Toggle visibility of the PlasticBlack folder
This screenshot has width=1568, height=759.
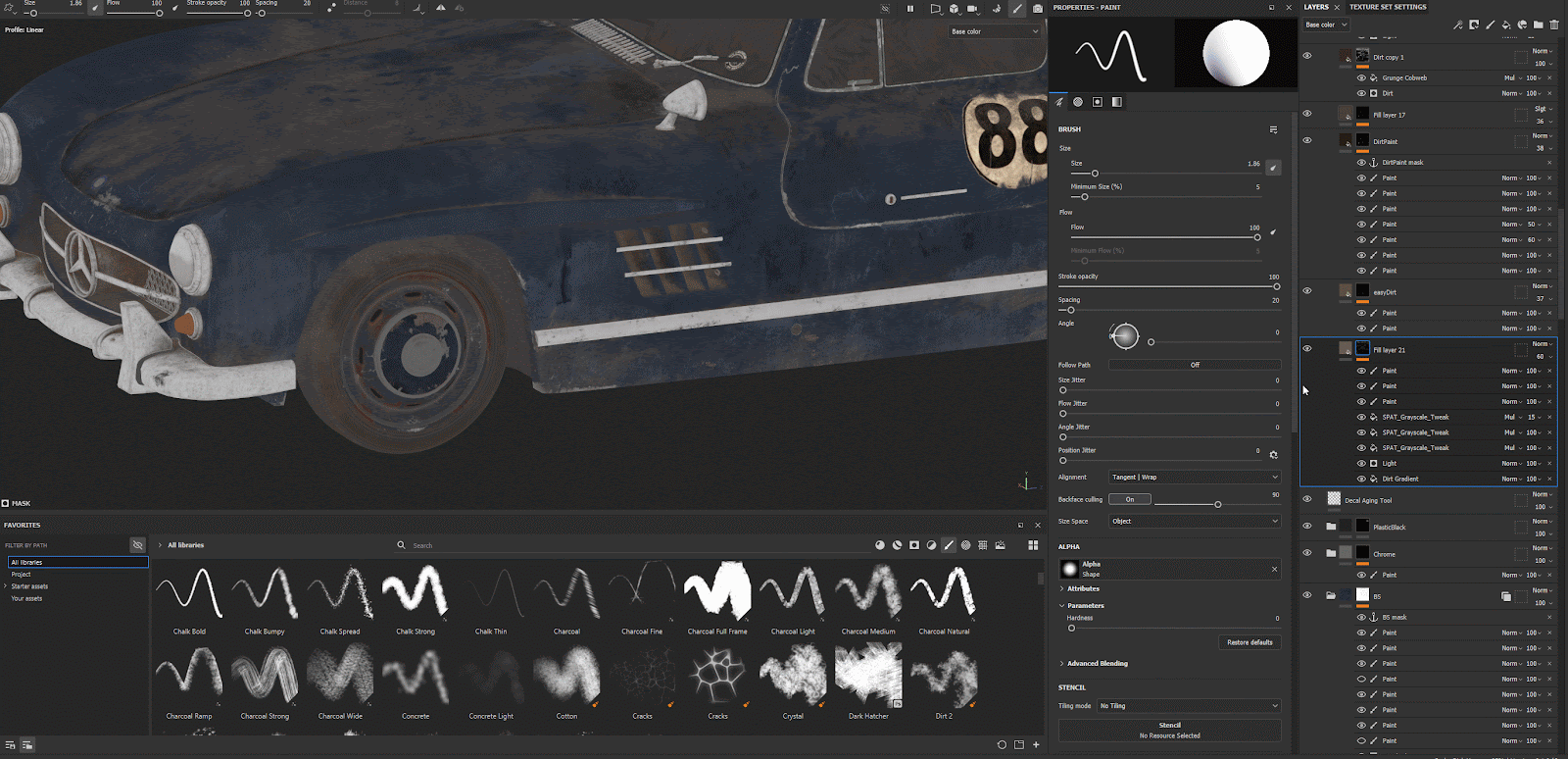pyautogui.click(x=1306, y=527)
